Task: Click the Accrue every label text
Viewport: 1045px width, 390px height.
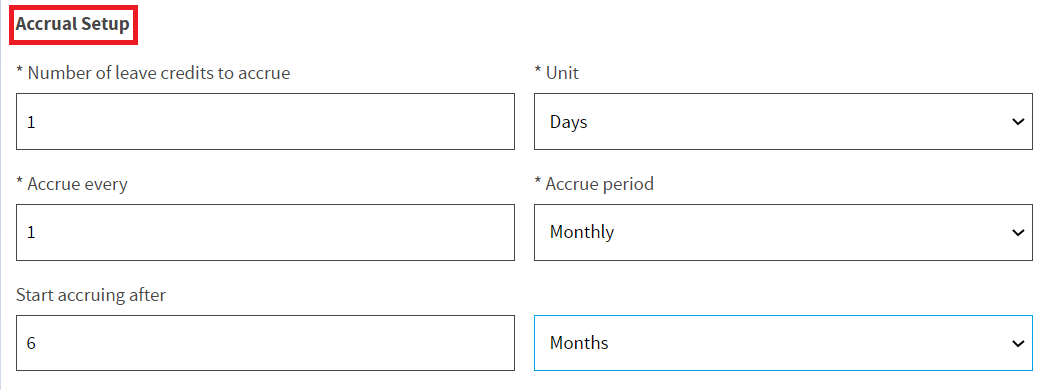Action: pos(72,184)
